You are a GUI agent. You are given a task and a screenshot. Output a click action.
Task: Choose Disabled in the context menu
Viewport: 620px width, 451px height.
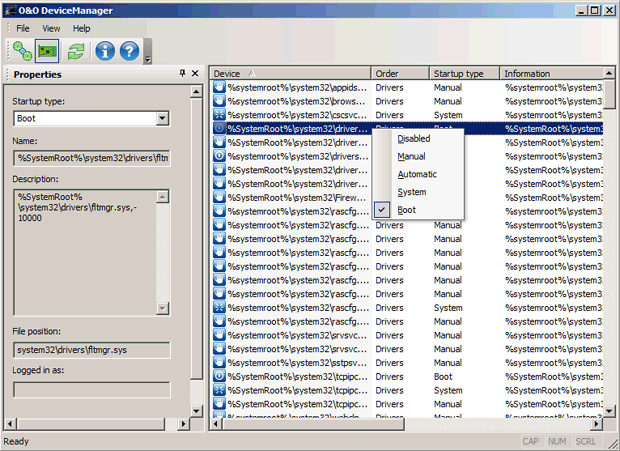point(418,139)
